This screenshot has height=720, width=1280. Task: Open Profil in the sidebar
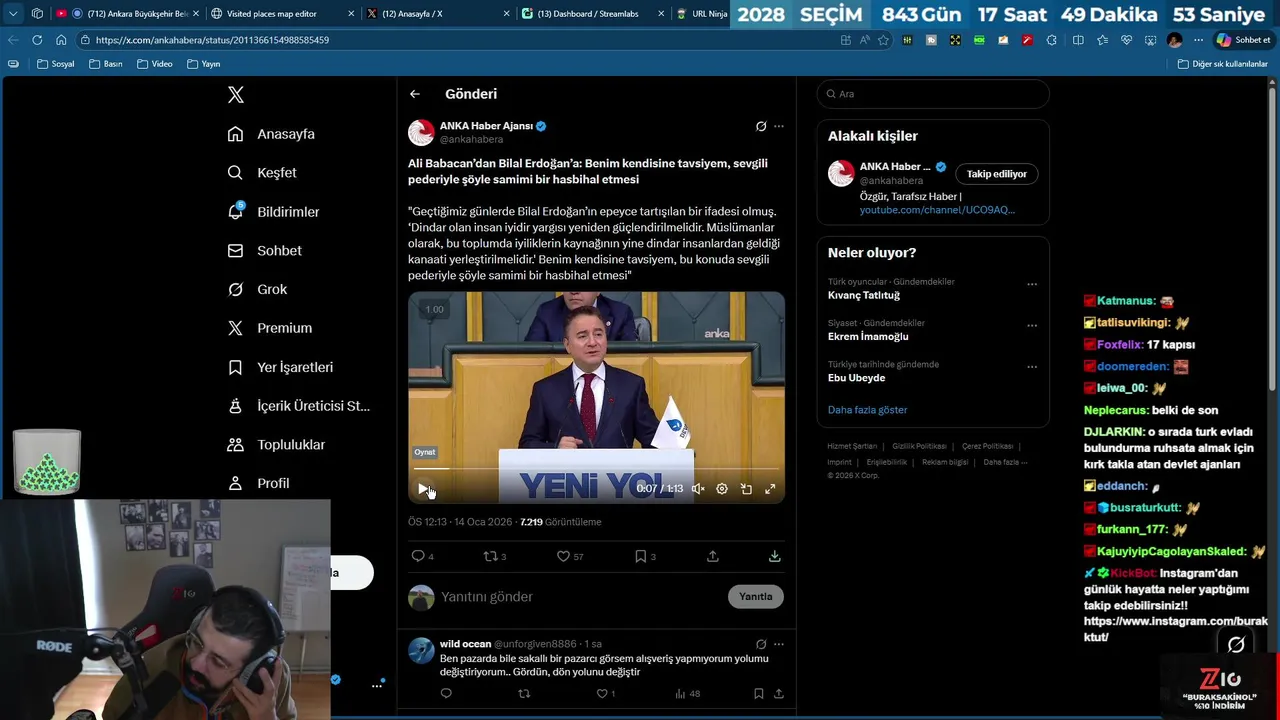pos(258,483)
